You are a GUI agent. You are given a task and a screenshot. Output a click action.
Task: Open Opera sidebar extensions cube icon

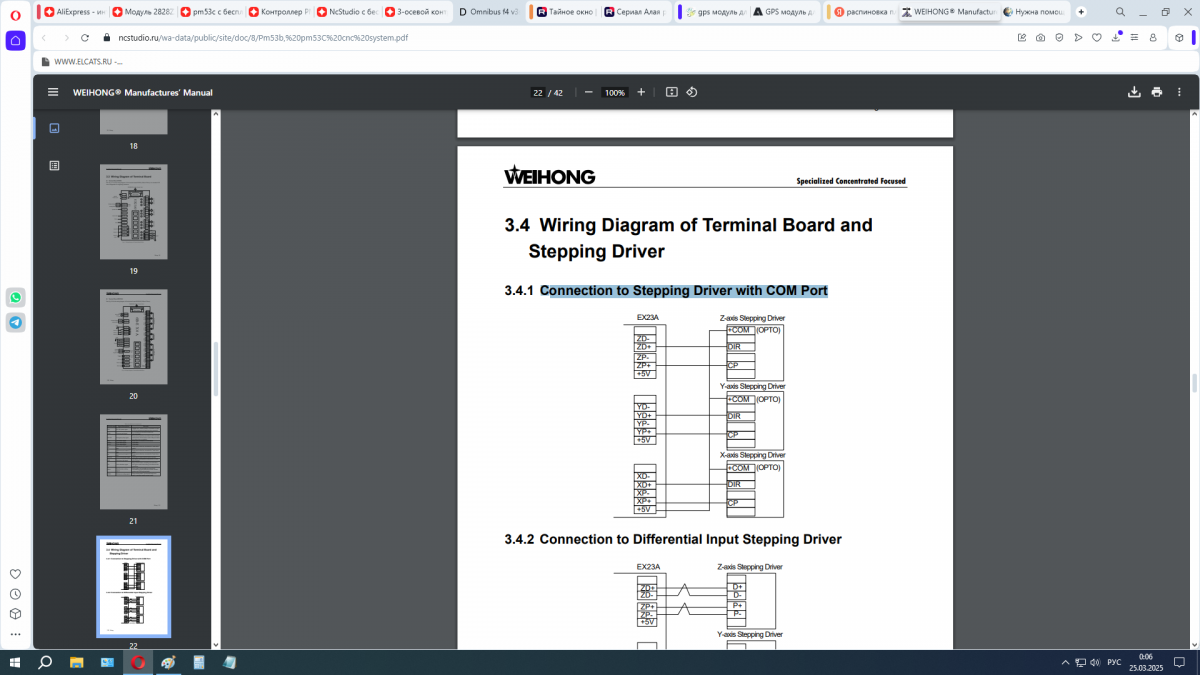(x=15, y=614)
